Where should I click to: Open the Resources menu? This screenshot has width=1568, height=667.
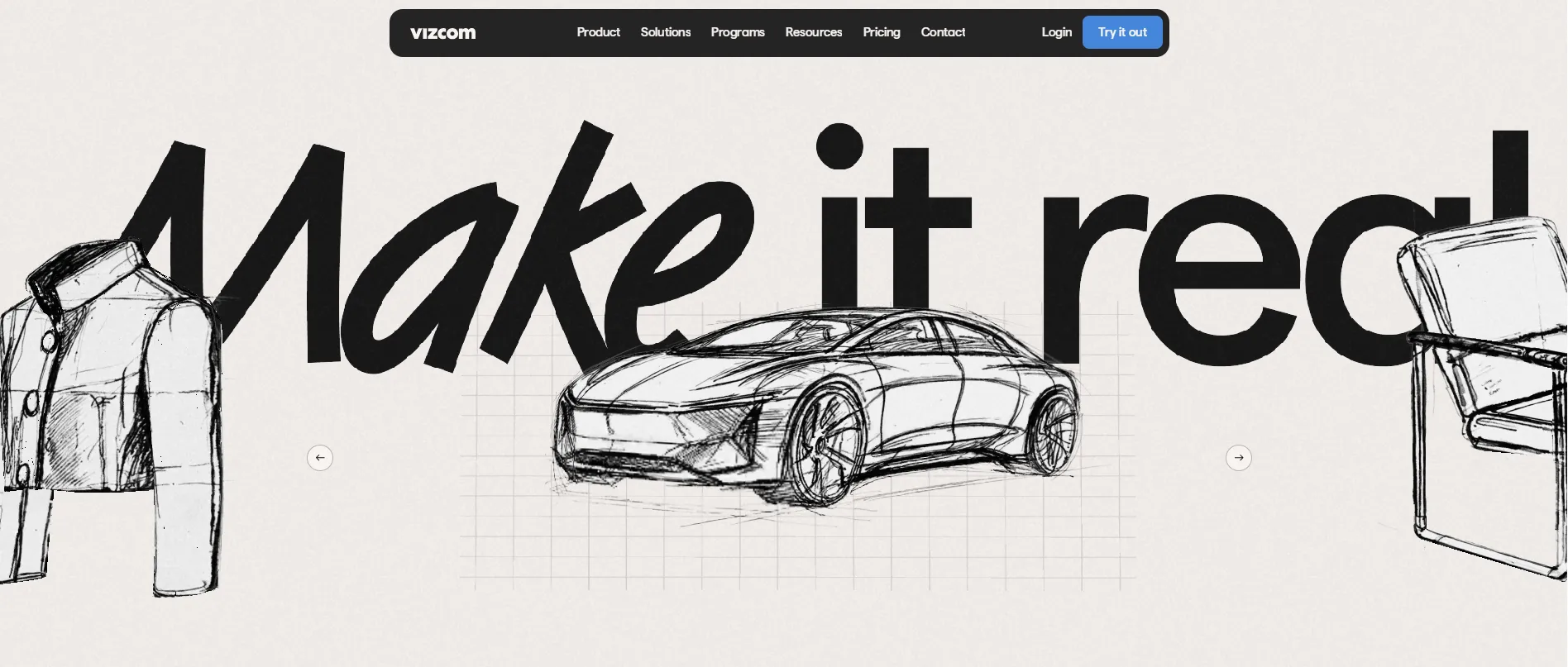[814, 32]
